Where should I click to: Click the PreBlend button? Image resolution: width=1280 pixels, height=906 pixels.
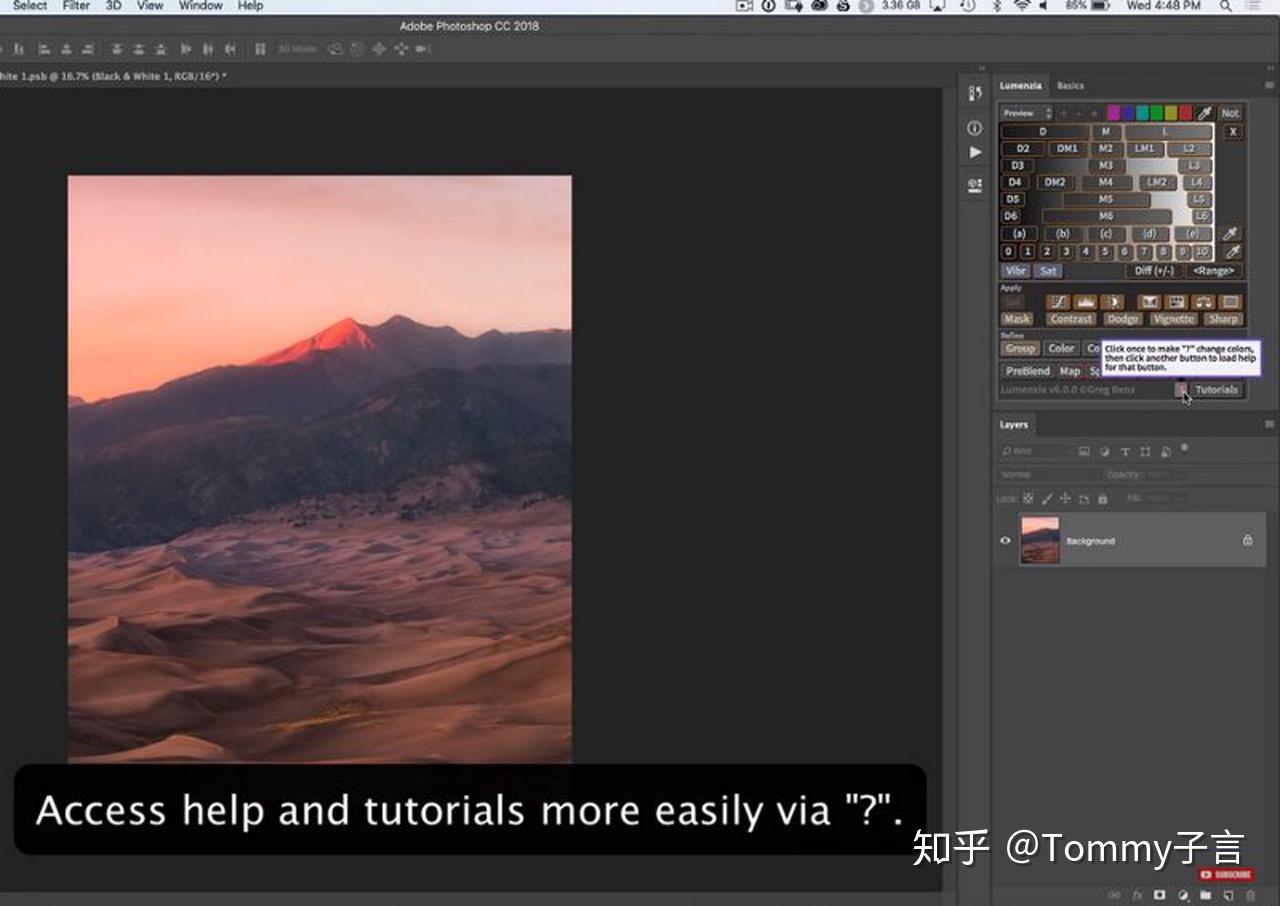pos(1027,371)
